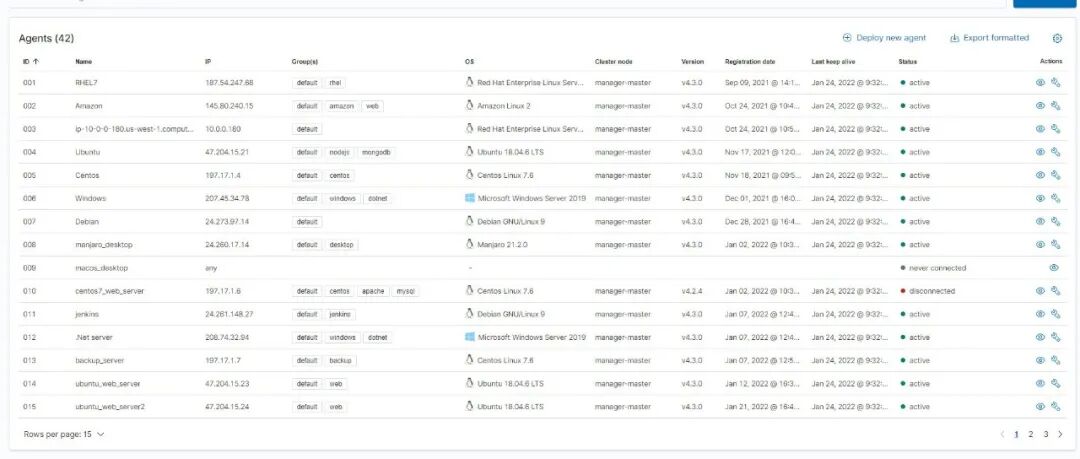View details of agent Amazon via eye icon
This screenshot has width=1080, height=459.
click(1040, 106)
